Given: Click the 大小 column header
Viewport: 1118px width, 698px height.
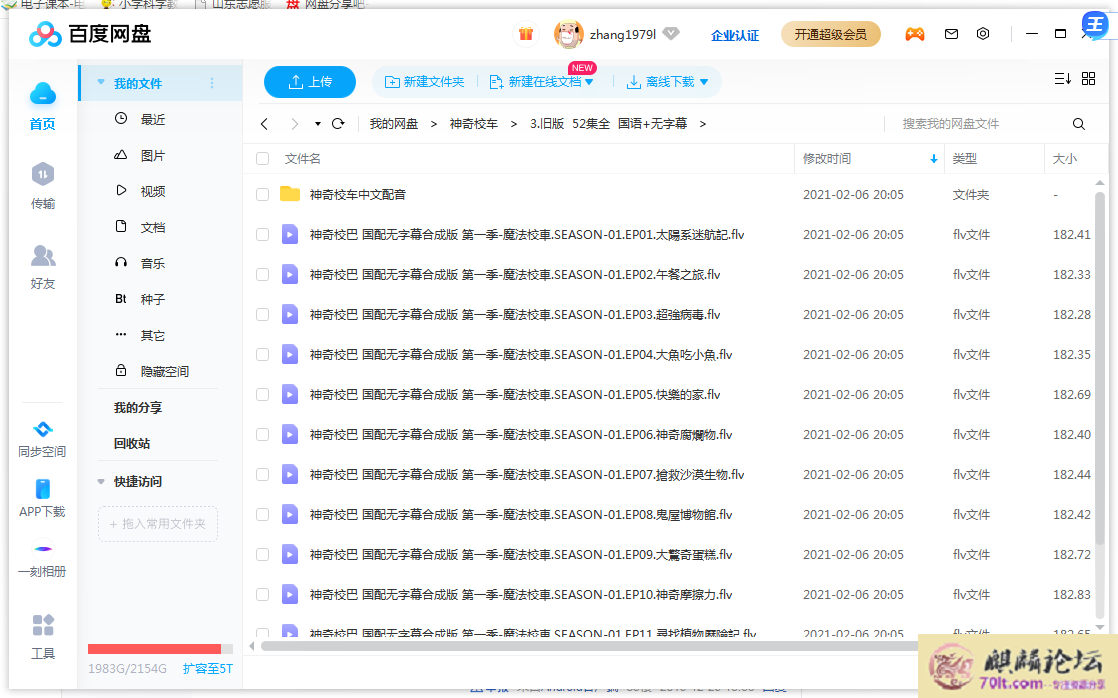Looking at the screenshot, I should [1065, 159].
